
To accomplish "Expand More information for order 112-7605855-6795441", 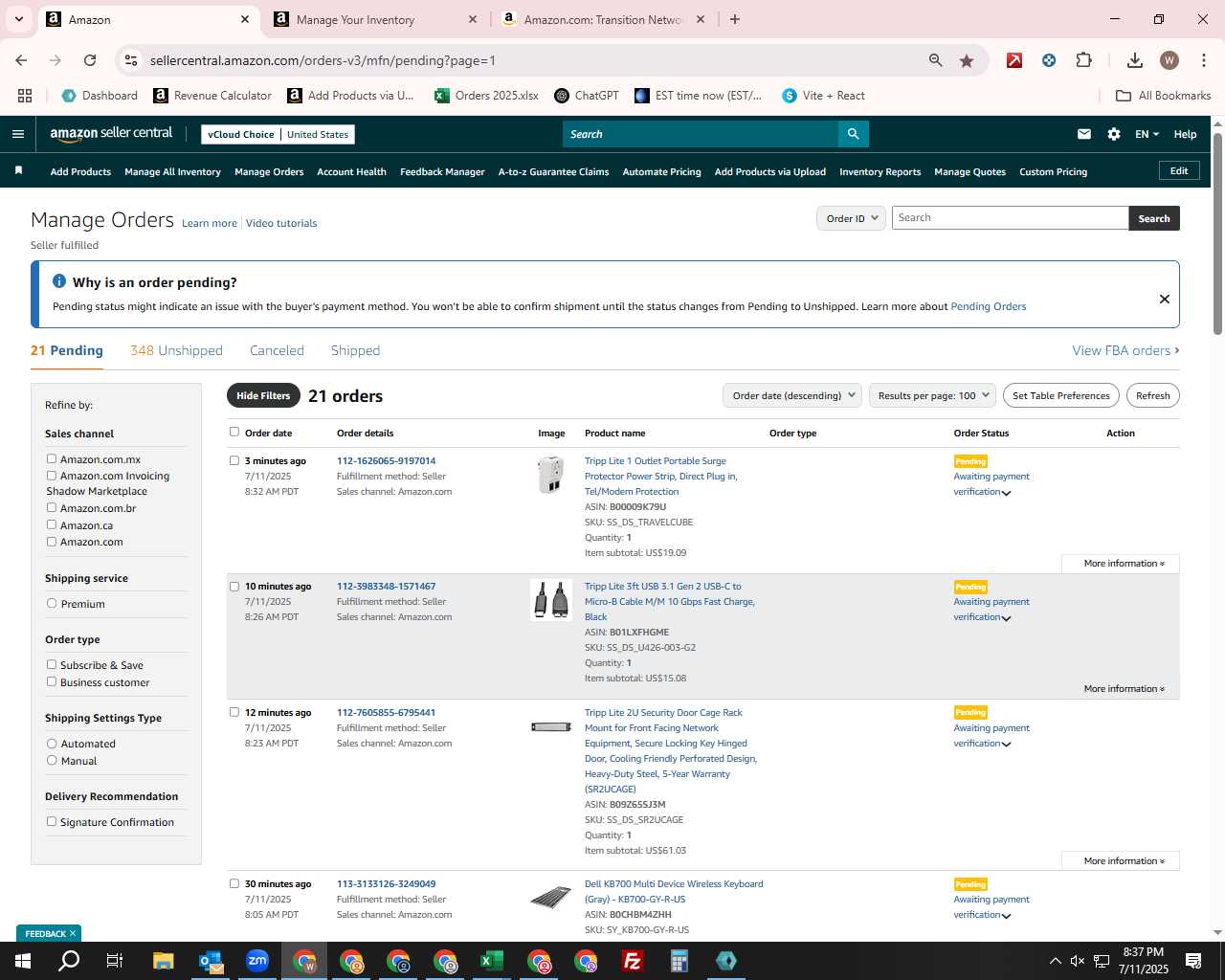I will coord(1124,861).
